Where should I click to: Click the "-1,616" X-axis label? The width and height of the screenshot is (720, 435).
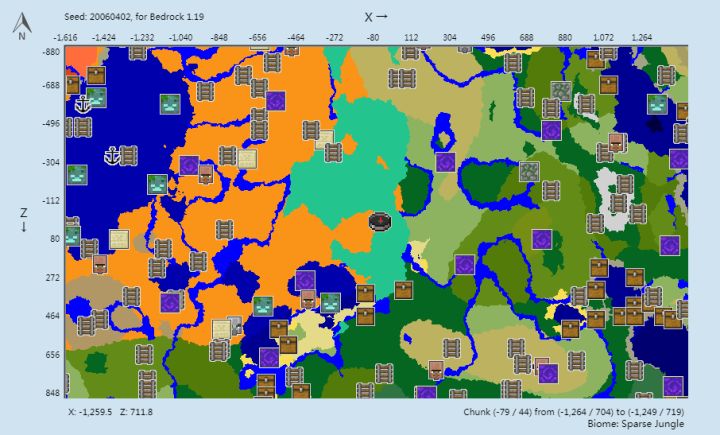pyautogui.click(x=65, y=37)
